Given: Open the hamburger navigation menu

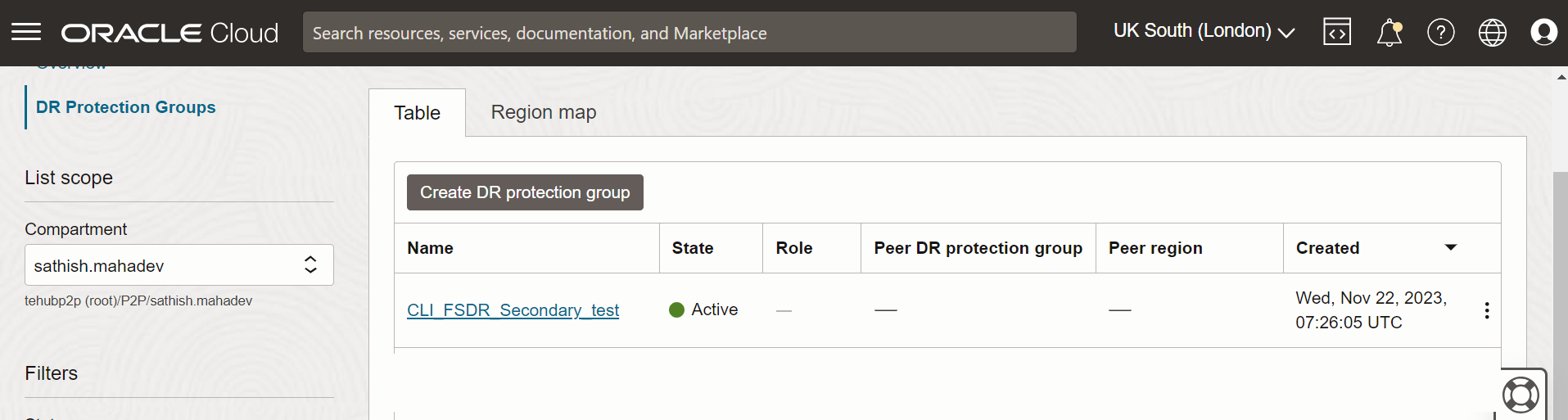Looking at the screenshot, I should 26,33.
